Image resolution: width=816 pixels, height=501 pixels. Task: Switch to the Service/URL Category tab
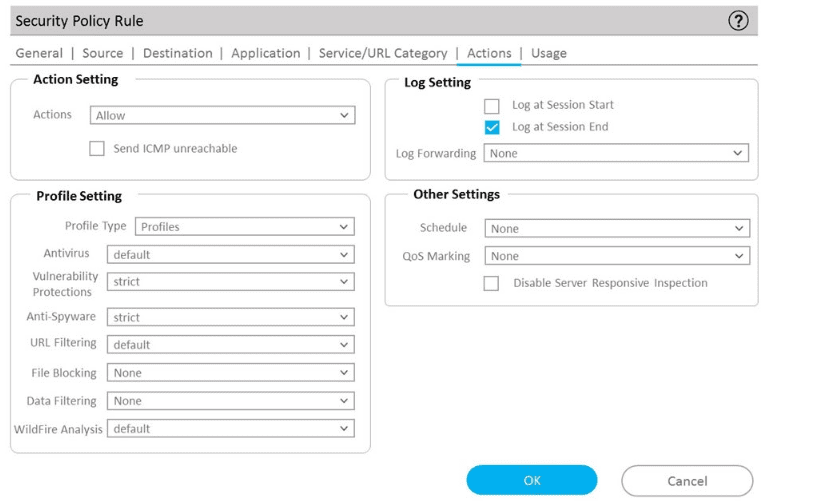tap(383, 54)
